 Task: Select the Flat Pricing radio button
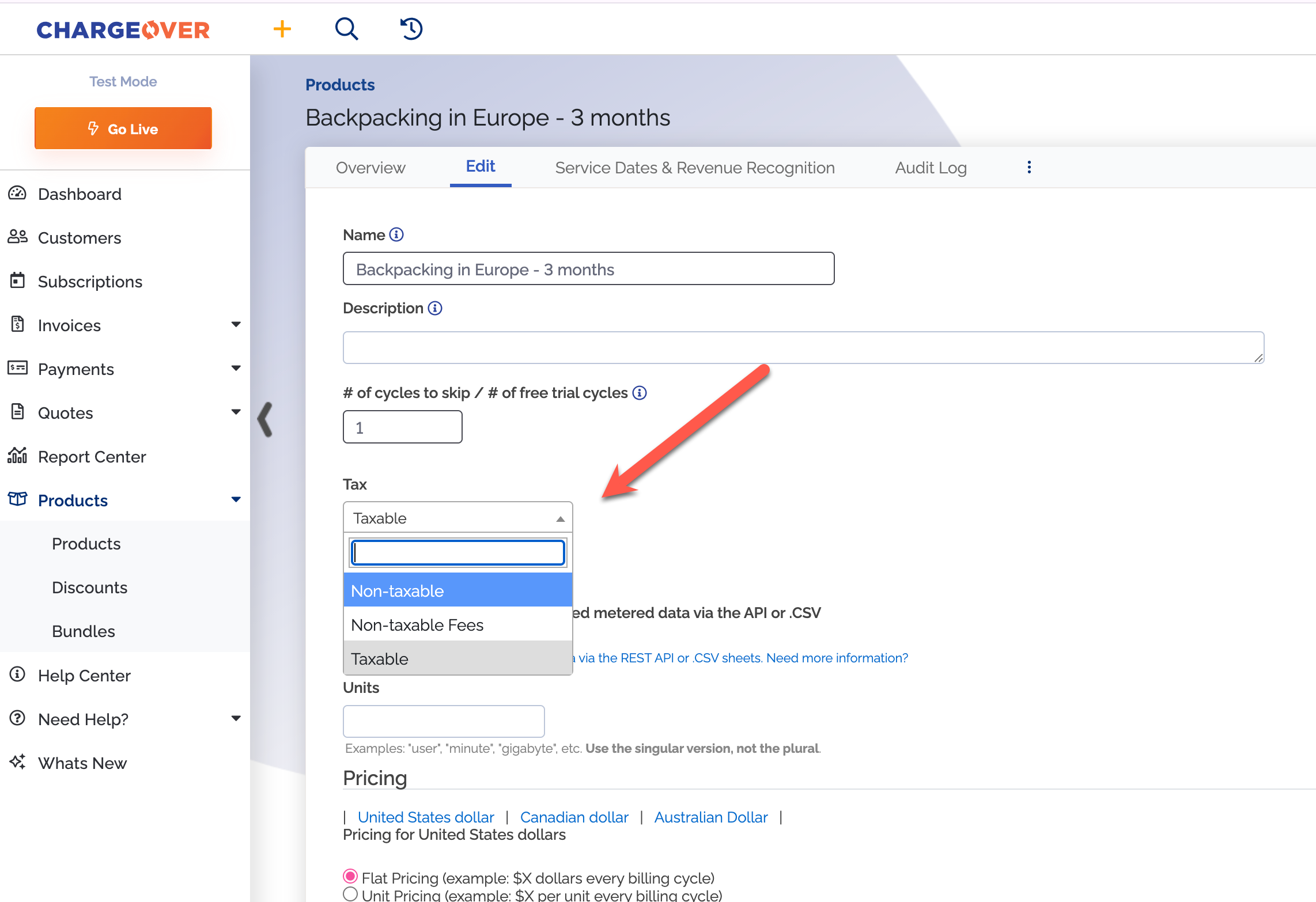tap(350, 877)
